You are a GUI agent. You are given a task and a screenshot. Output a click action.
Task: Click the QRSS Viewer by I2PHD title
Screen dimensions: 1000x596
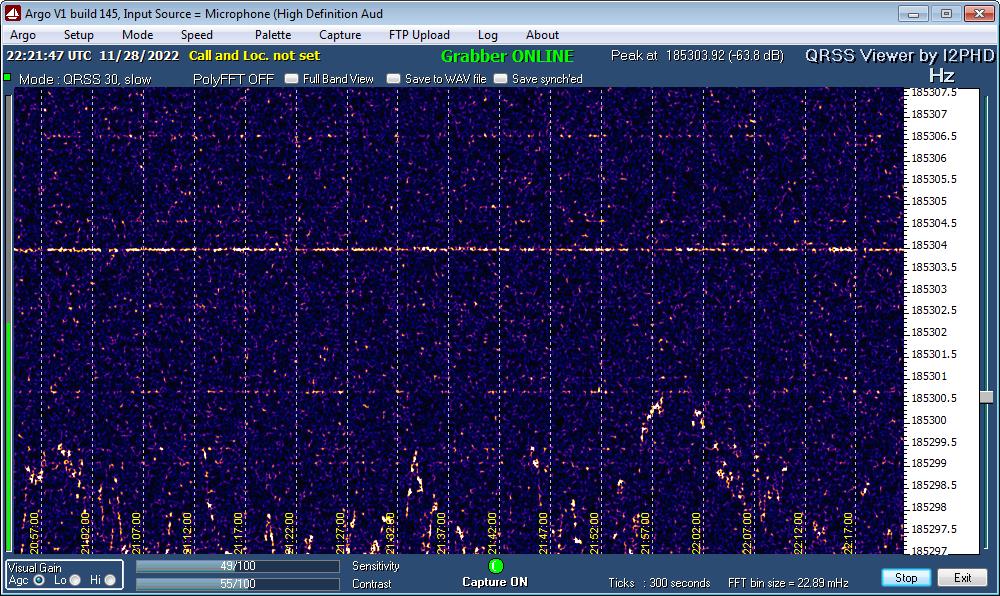[x=899, y=55]
